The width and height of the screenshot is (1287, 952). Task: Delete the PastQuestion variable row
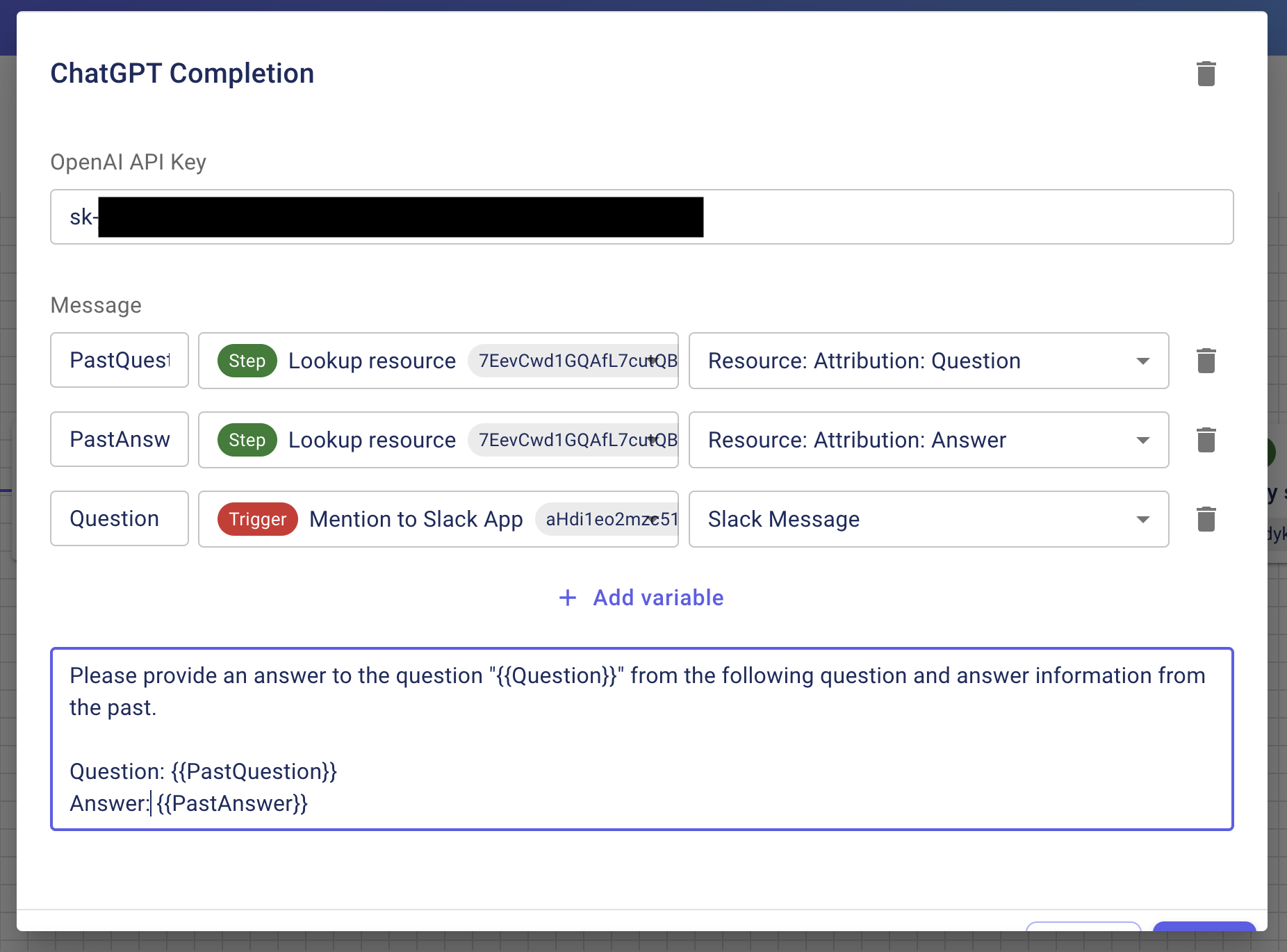point(1206,361)
